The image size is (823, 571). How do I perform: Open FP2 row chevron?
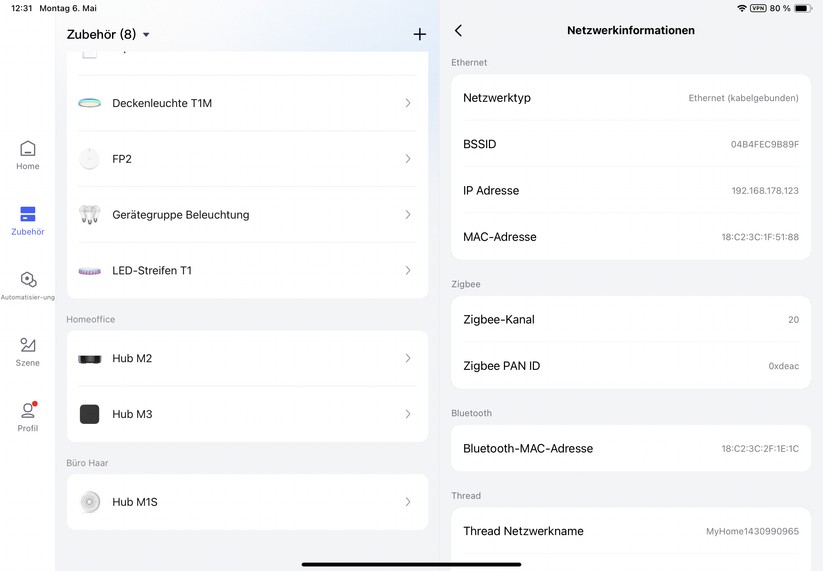(x=408, y=159)
